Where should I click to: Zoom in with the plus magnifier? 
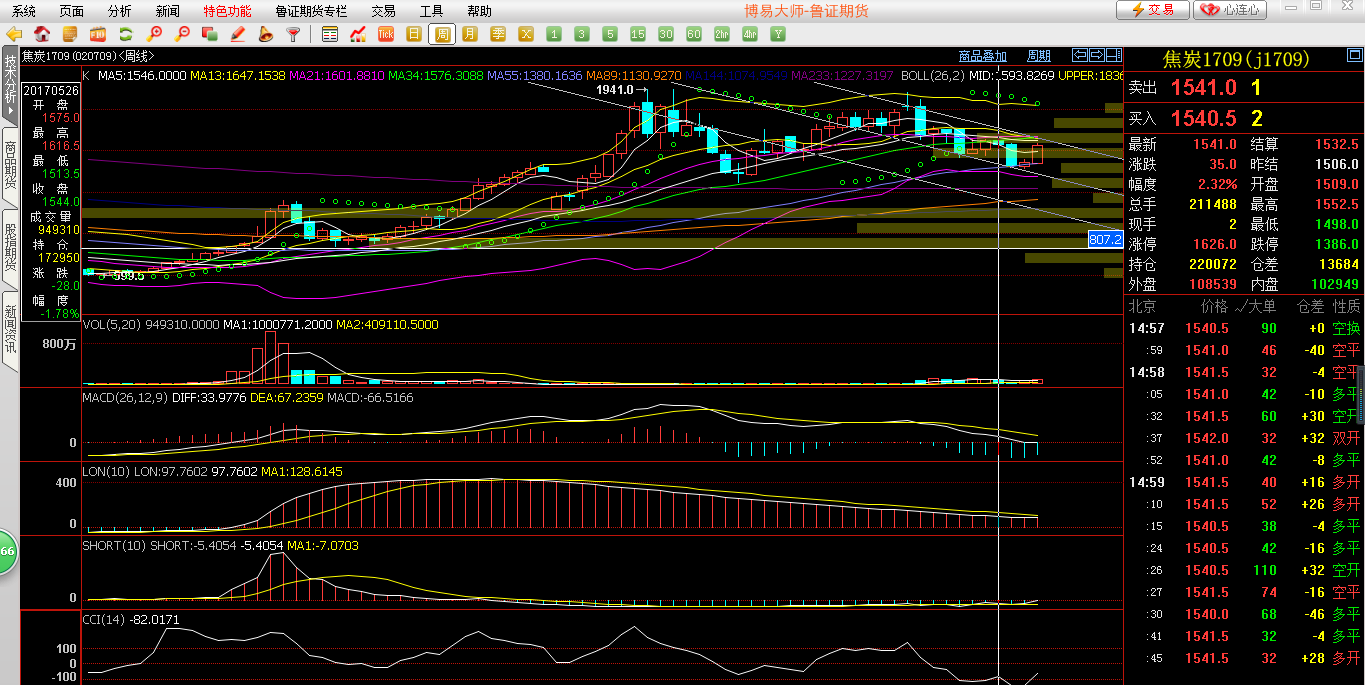pyautogui.click(x=154, y=34)
